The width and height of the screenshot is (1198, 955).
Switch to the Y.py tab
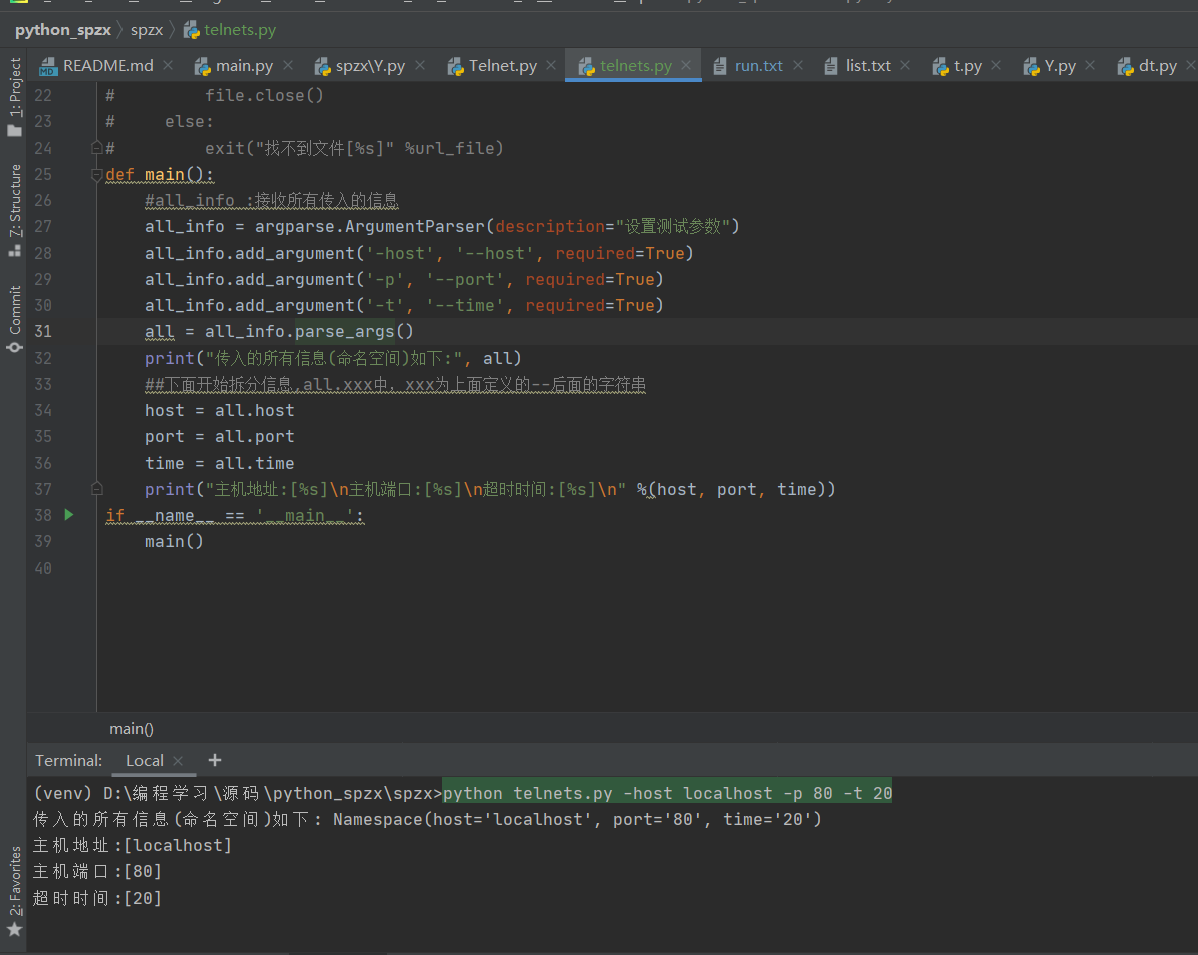pyautogui.click(x=1060, y=66)
